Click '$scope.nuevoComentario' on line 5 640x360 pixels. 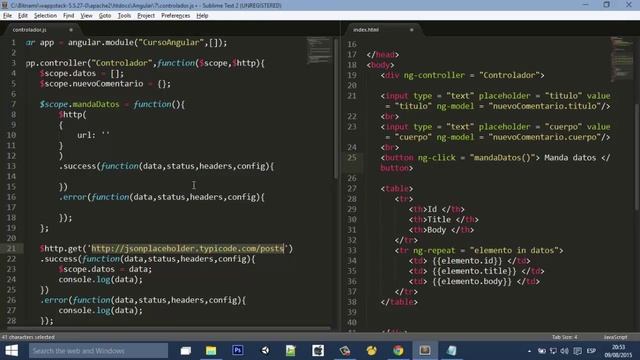[91, 84]
